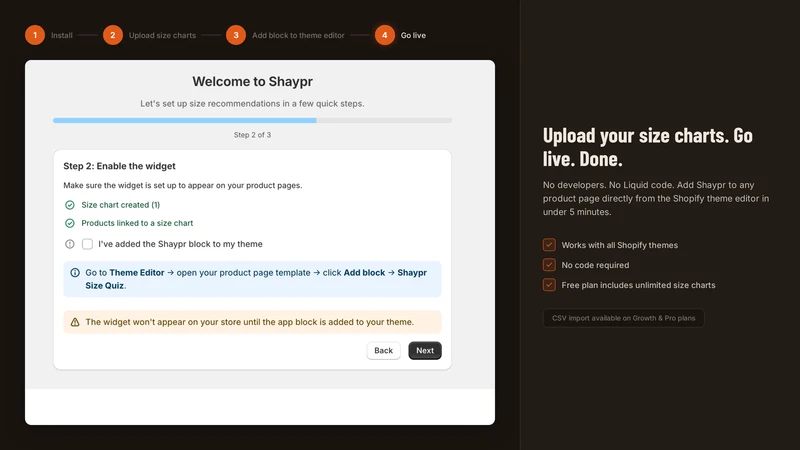
Task: Click the 'Theme Editor' bold text in the banner
Action: tap(137, 272)
